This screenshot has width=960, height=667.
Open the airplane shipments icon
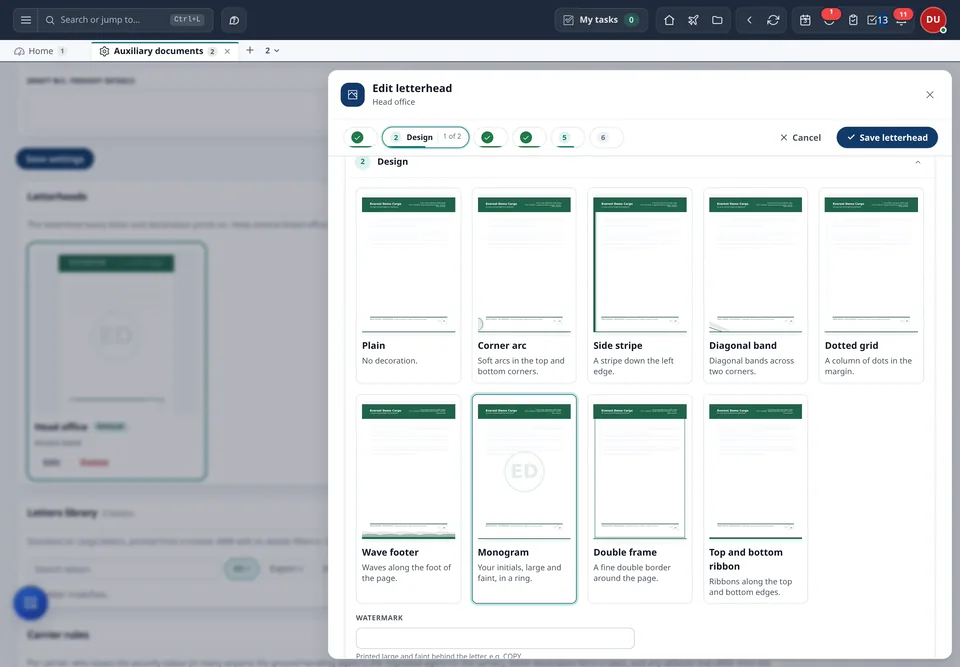[x=693, y=20]
